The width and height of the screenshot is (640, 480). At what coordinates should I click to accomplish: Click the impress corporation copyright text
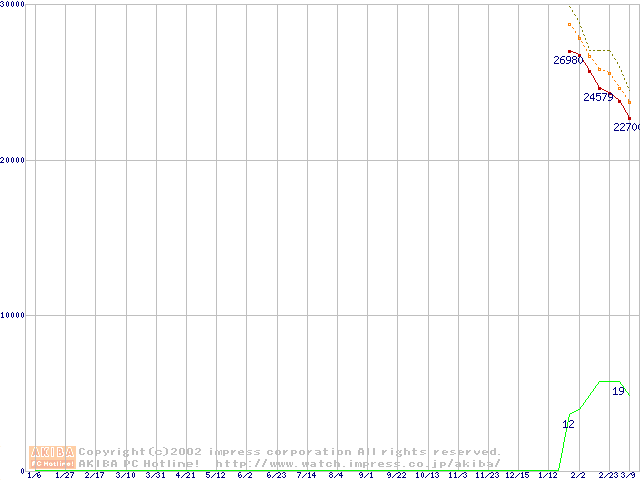tap(290, 452)
